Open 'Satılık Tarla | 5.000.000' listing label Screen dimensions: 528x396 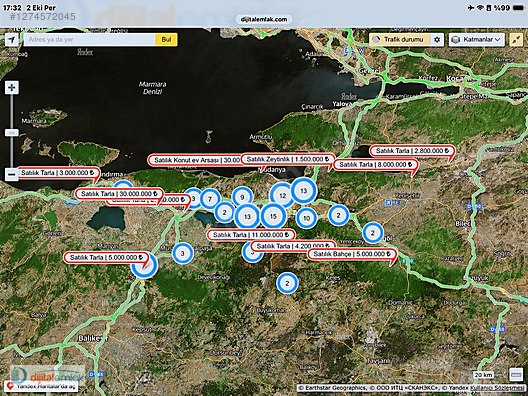click(106, 258)
